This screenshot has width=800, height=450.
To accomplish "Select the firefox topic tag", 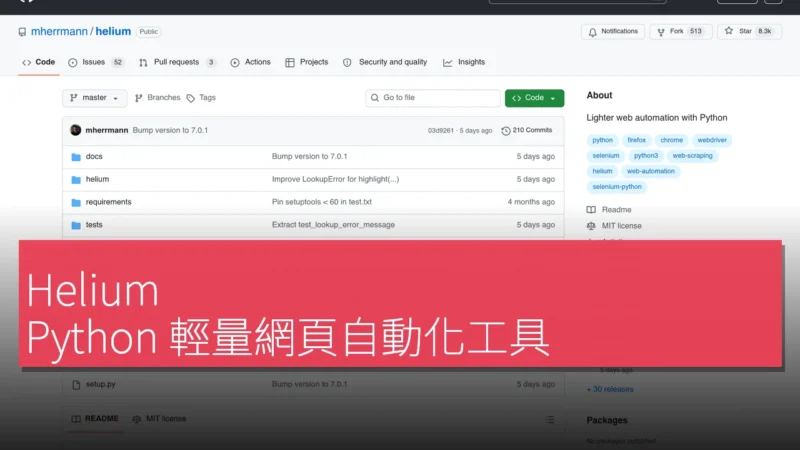I will point(636,140).
